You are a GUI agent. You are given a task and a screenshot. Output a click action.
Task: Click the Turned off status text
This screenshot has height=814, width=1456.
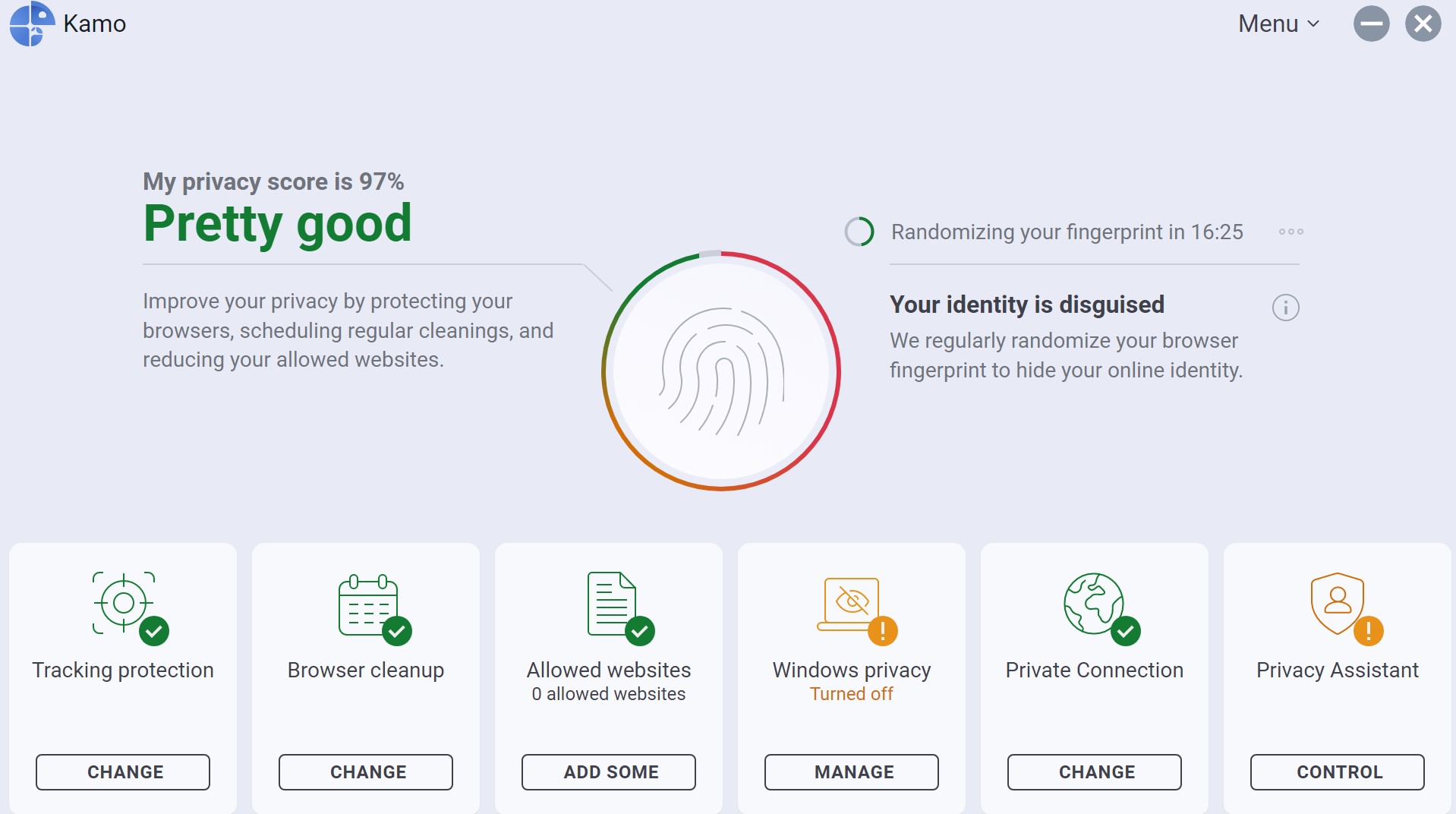[851, 694]
